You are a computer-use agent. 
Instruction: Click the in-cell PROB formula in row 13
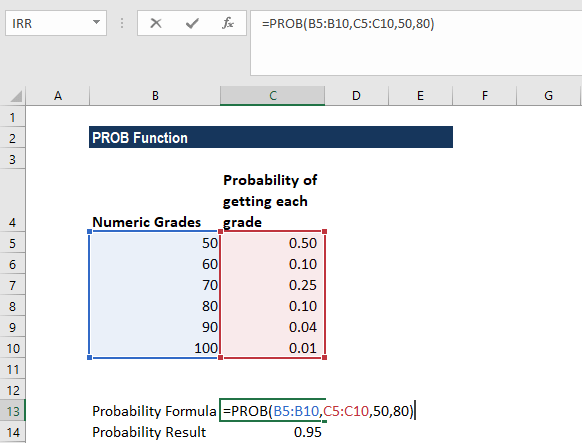tap(318, 411)
